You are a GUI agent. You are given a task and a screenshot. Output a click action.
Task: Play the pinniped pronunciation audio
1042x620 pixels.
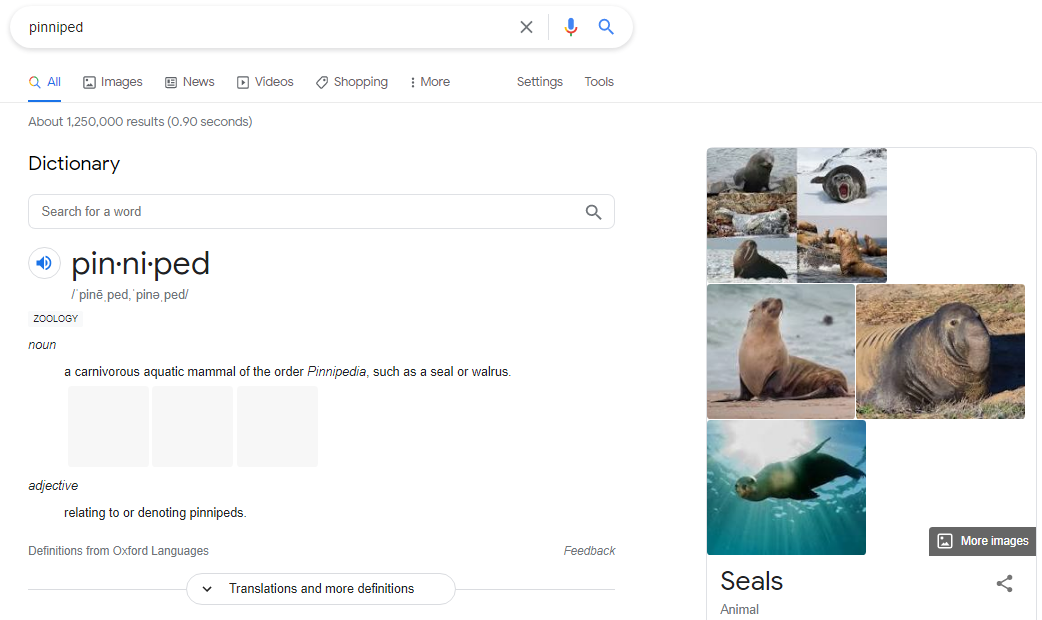pos(44,264)
